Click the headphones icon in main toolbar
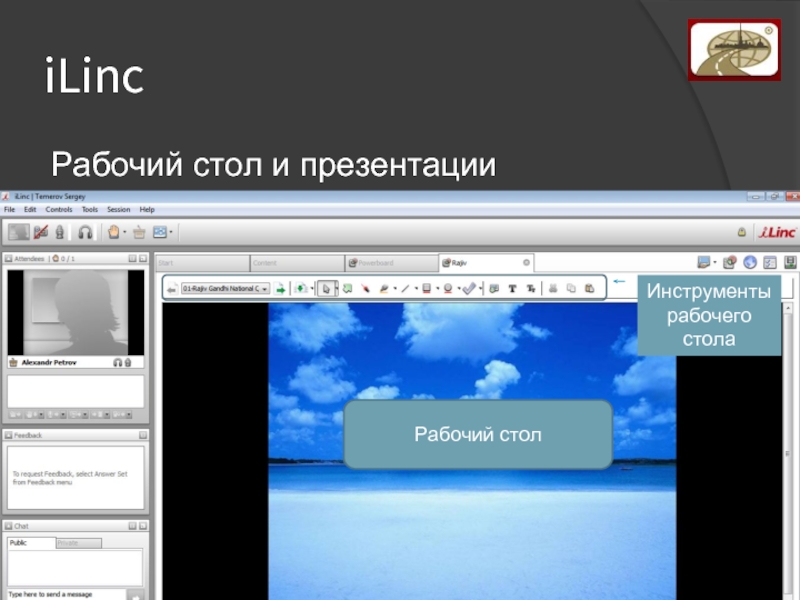The image size is (800, 600). click(x=85, y=233)
